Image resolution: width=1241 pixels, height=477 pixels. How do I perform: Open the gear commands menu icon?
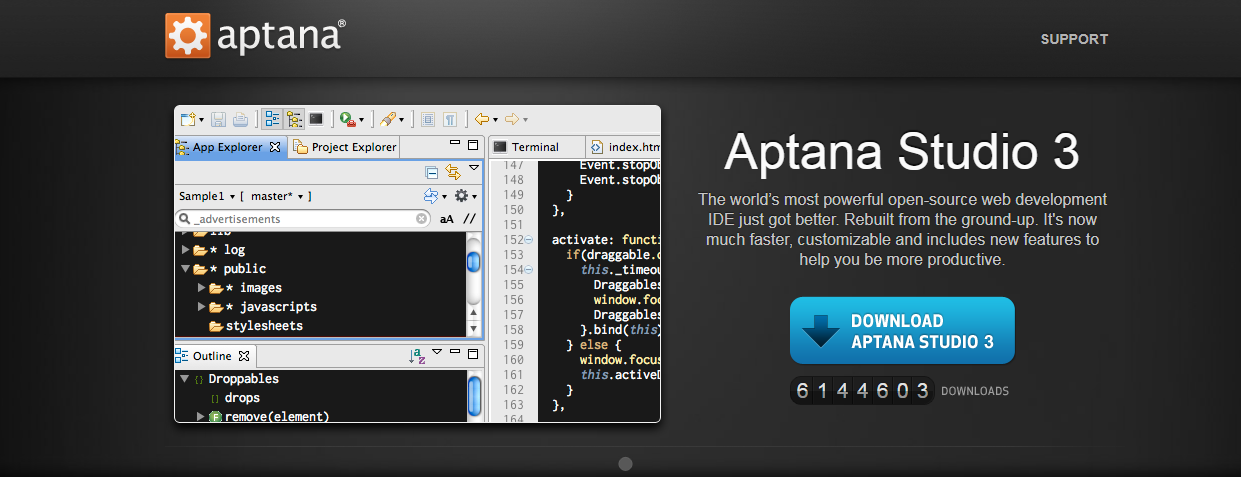click(462, 196)
